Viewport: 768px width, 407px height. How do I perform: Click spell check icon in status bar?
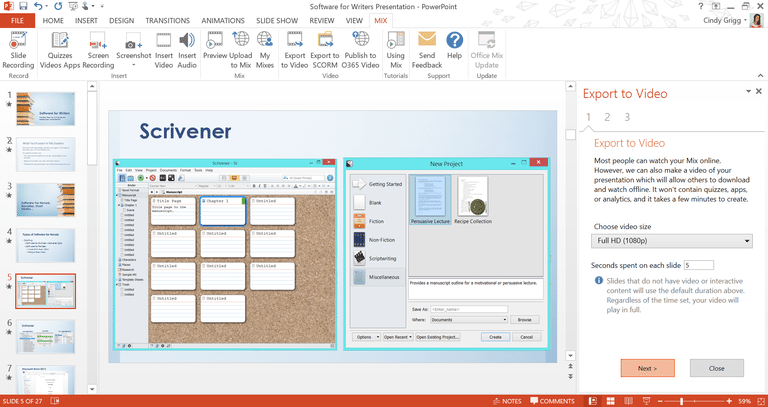click(x=55, y=401)
